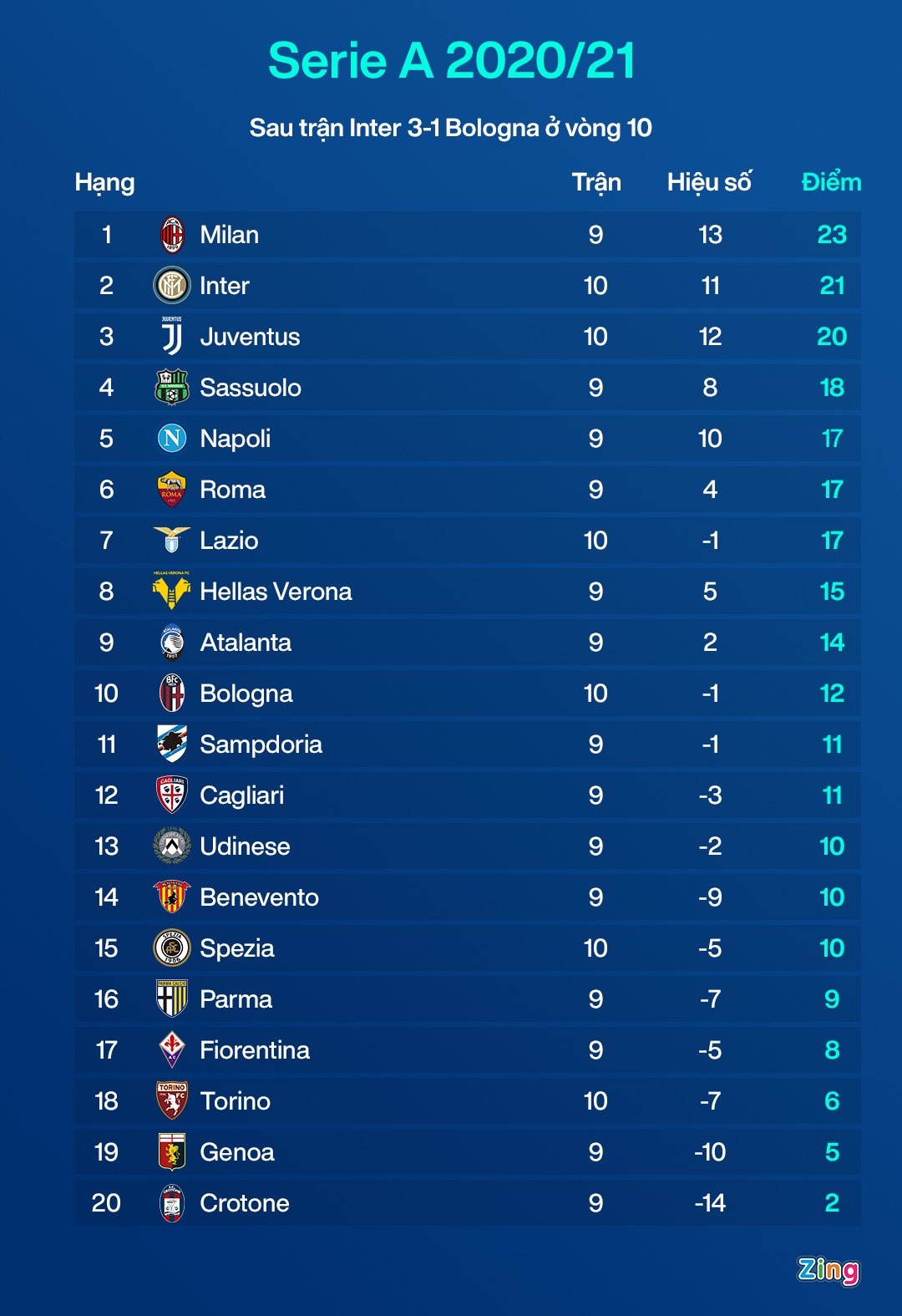The height and width of the screenshot is (1316, 902).
Task: Select the Atalanta club badge
Action: point(172,643)
